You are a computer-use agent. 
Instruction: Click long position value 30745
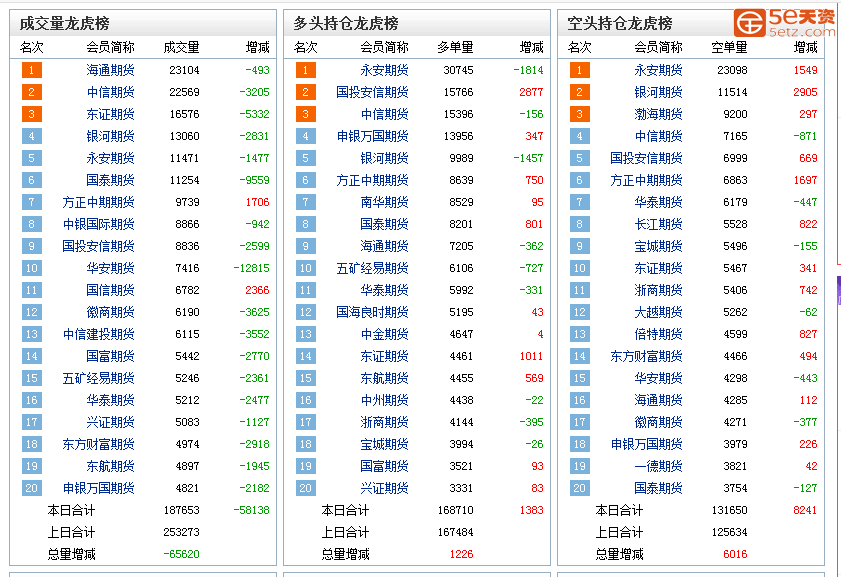pos(459,70)
